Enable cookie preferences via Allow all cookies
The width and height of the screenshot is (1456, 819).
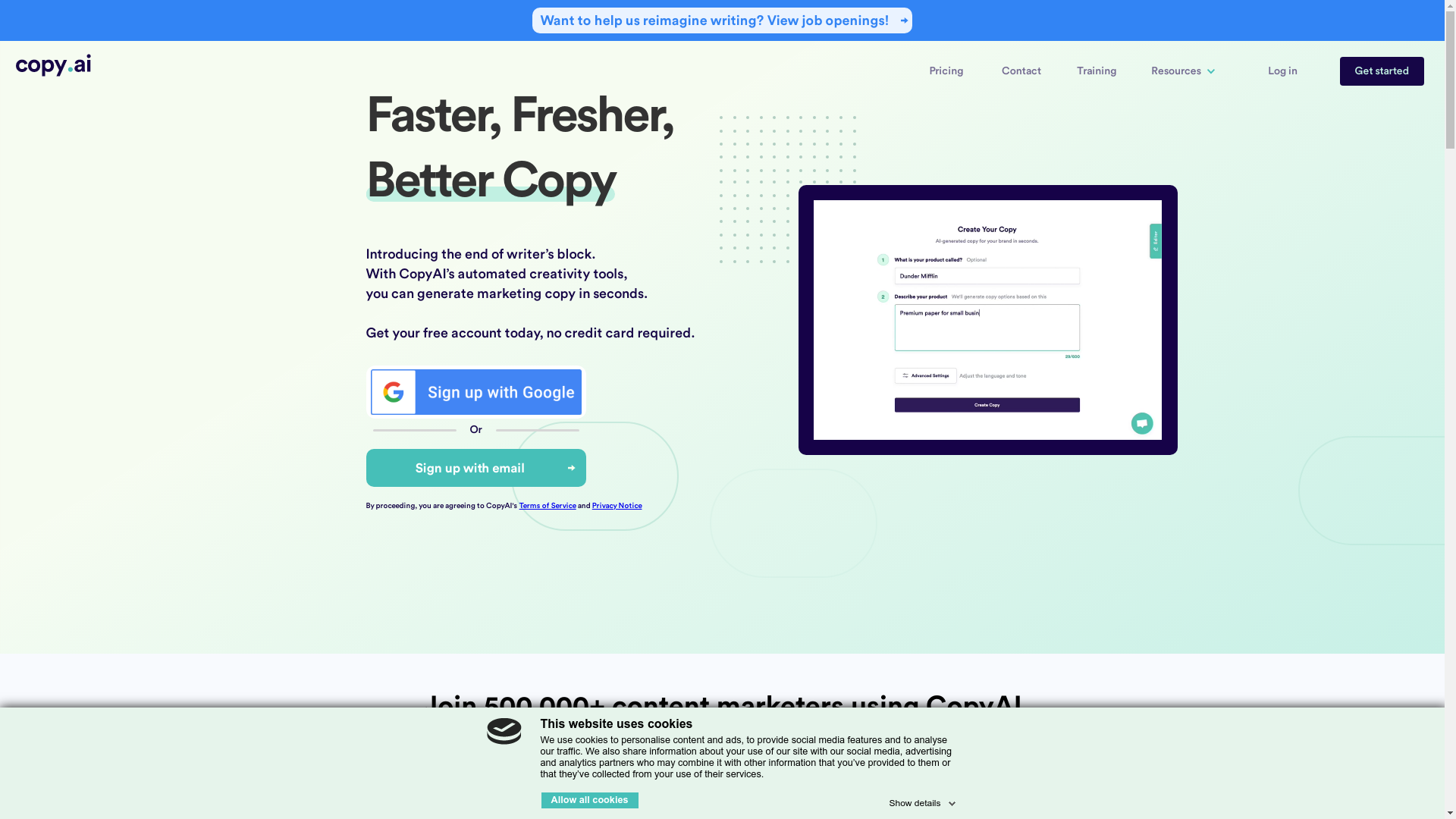(589, 800)
